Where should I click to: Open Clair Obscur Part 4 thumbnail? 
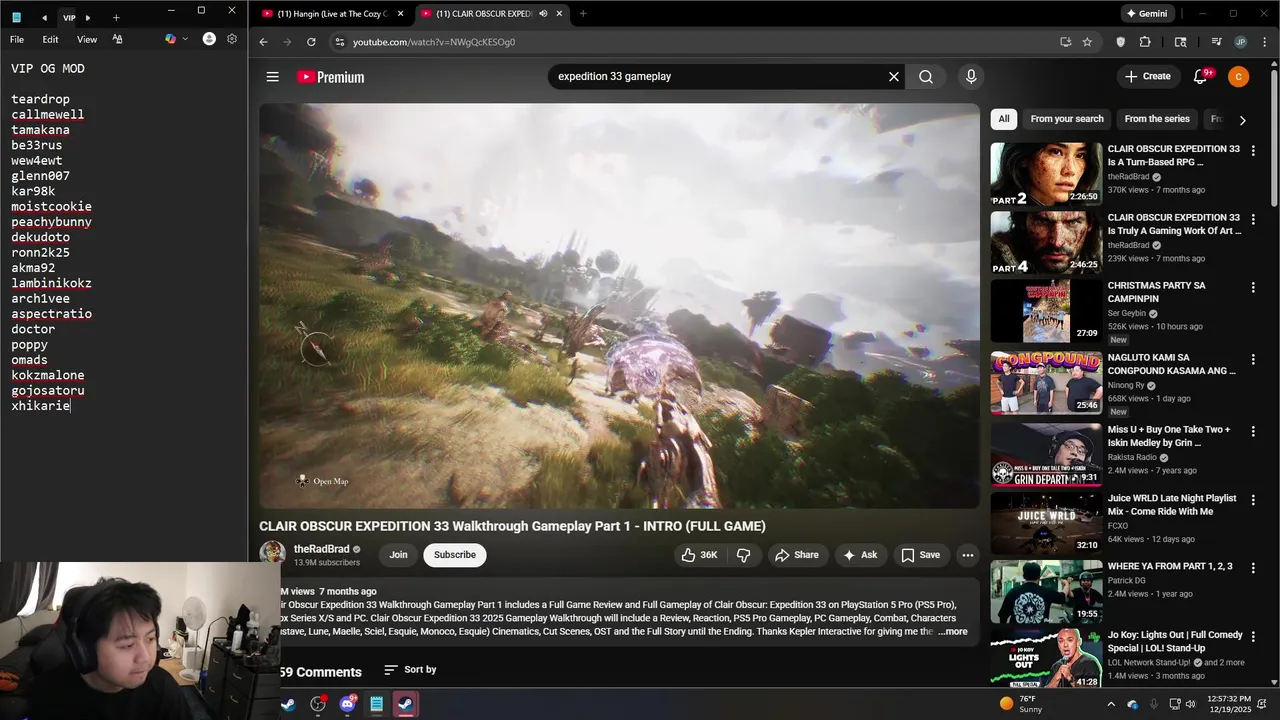click(1046, 243)
